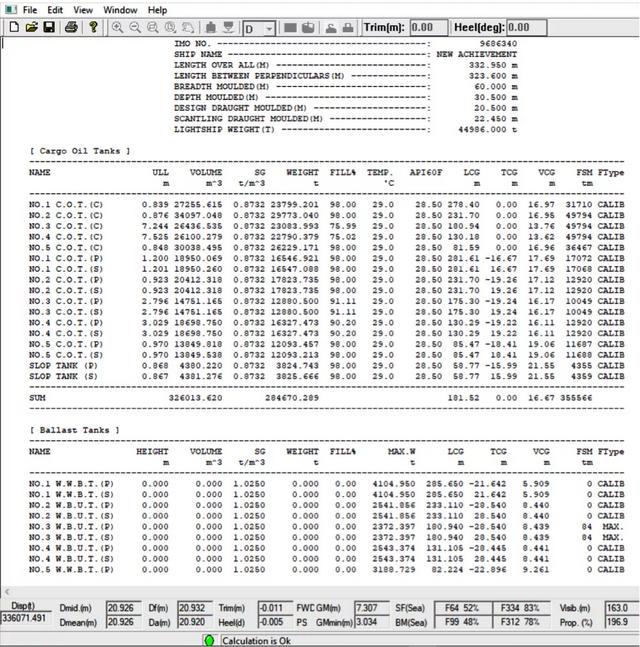The height and width of the screenshot is (647, 640).
Task: Click the IMO number 9686340
Action: [498, 44]
